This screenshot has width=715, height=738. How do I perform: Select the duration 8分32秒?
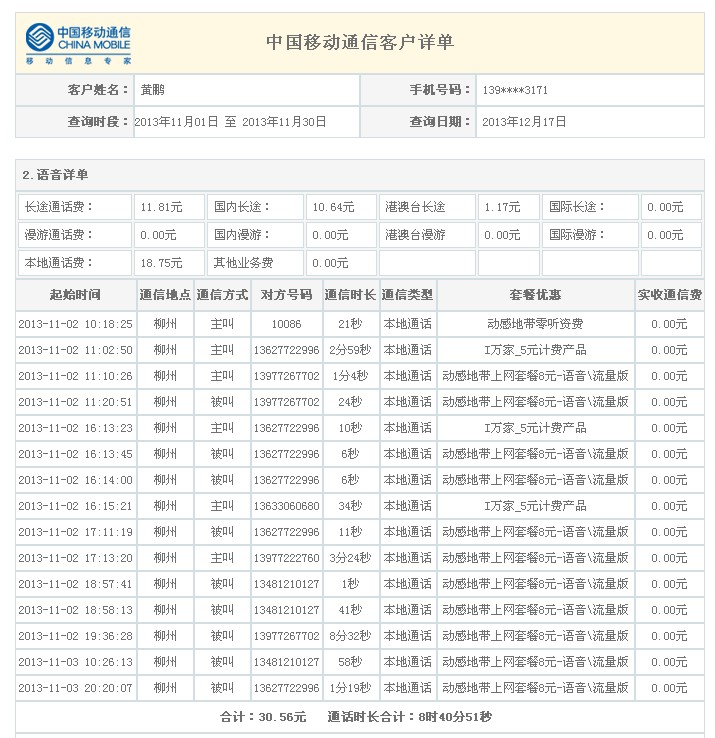click(x=350, y=636)
